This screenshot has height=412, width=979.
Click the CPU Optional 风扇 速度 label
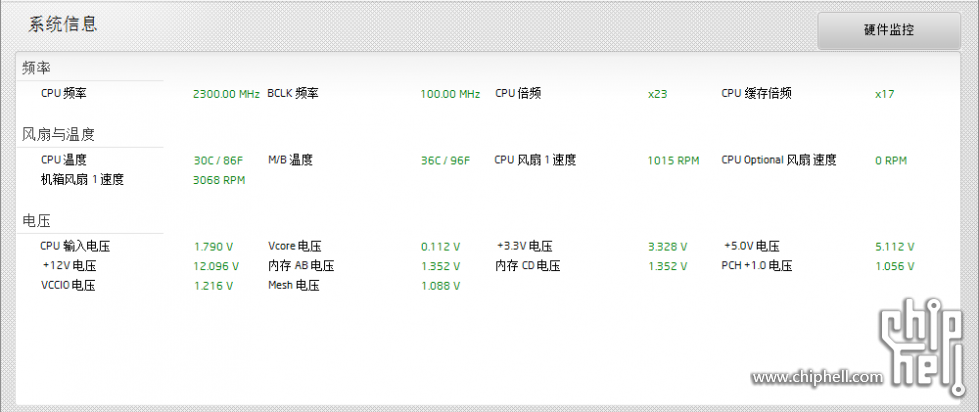click(779, 160)
